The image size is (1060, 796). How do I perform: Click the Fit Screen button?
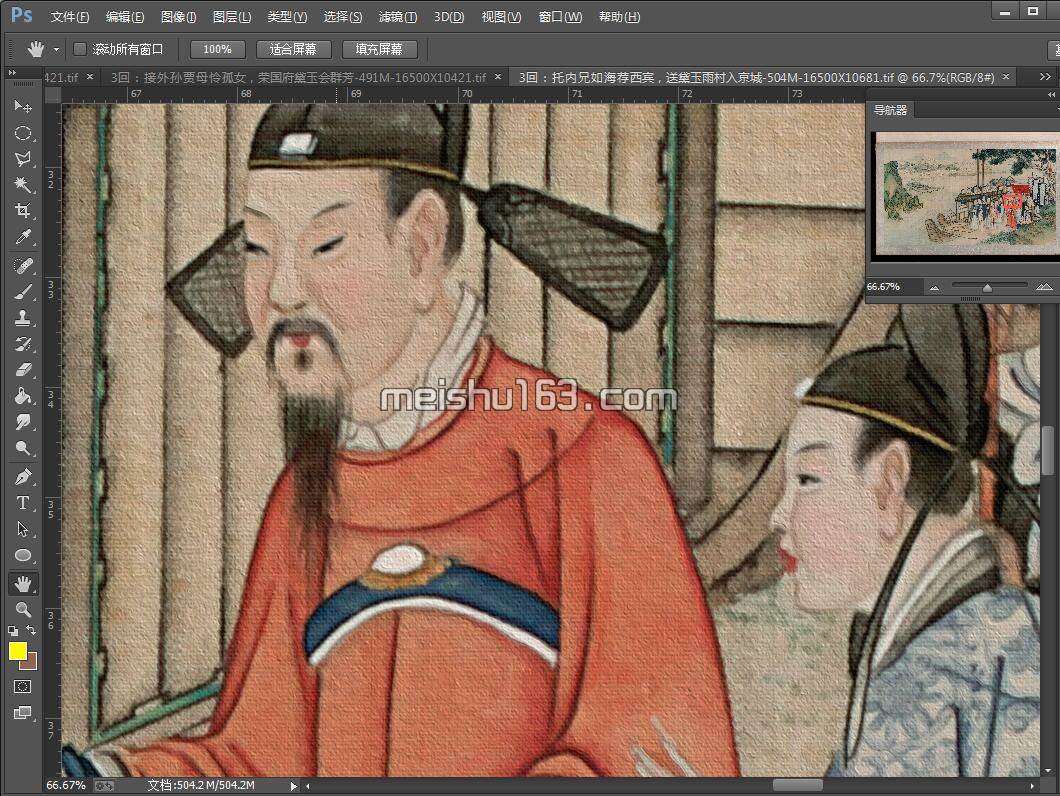point(293,49)
